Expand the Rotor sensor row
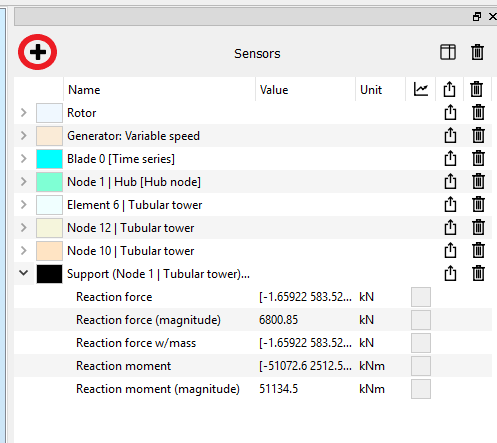Viewport: 497px width, 443px height. tap(23, 112)
